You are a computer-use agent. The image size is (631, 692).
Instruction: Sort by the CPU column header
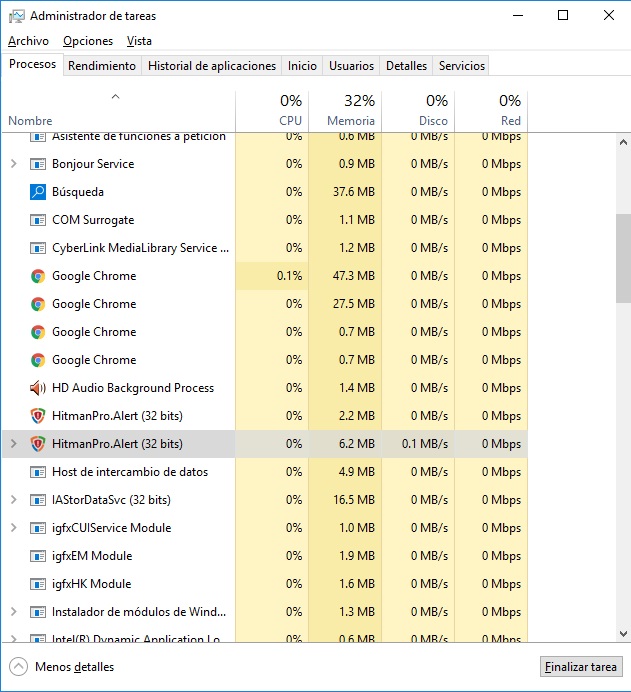point(272,111)
